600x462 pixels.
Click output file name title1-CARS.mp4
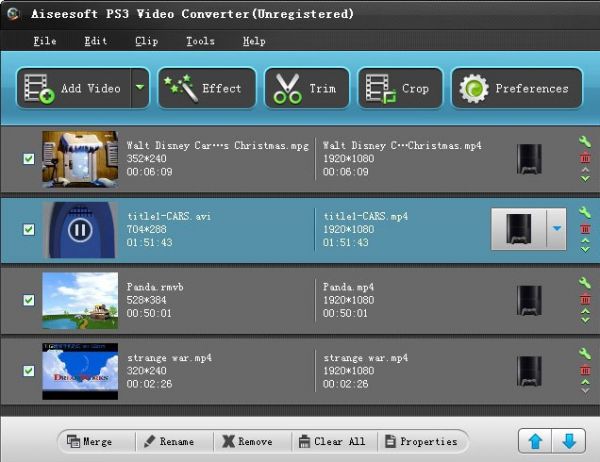coord(365,216)
